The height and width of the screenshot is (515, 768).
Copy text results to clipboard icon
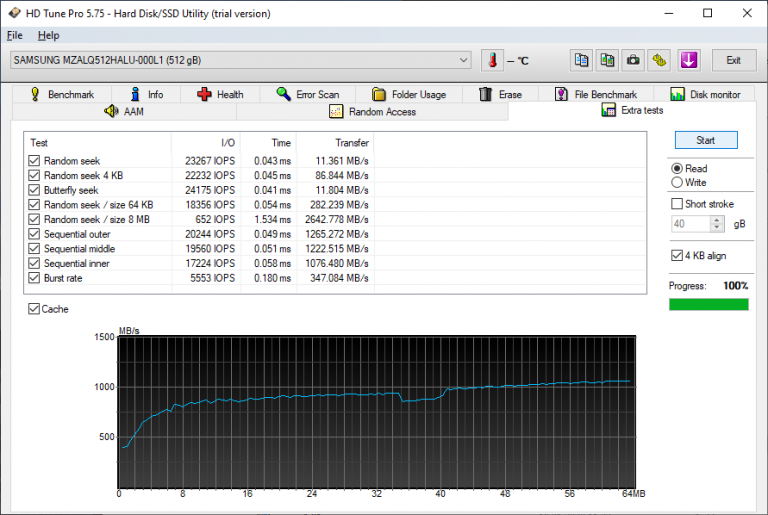pyautogui.click(x=582, y=60)
